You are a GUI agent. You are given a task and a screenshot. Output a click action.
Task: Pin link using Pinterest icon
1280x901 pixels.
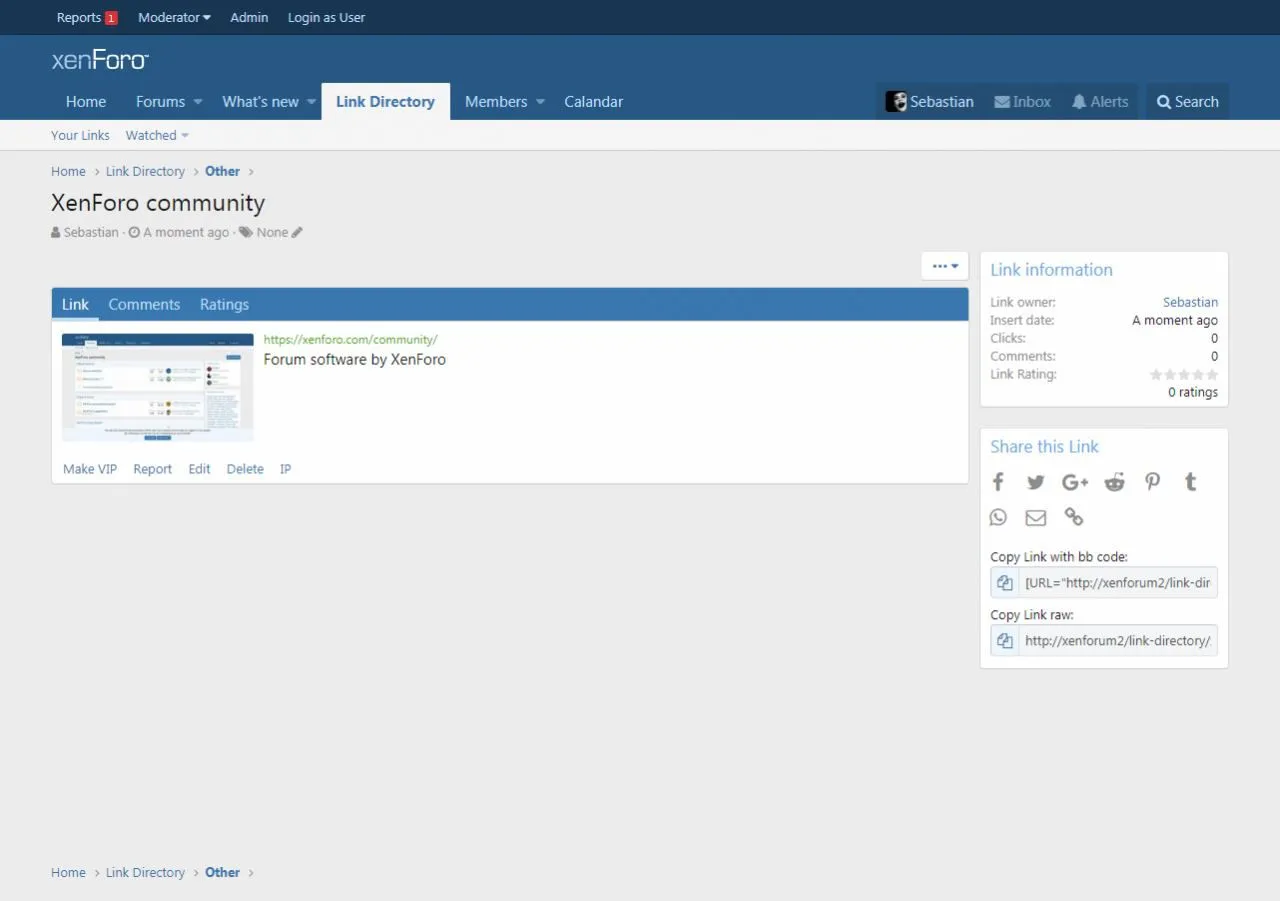click(x=1153, y=482)
